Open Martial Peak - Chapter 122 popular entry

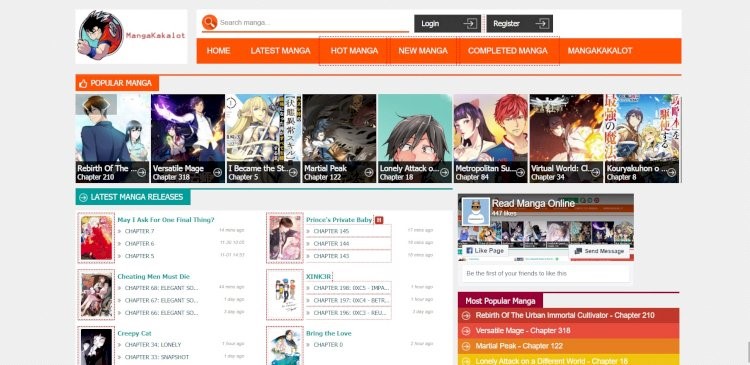pyautogui.click(x=519, y=346)
